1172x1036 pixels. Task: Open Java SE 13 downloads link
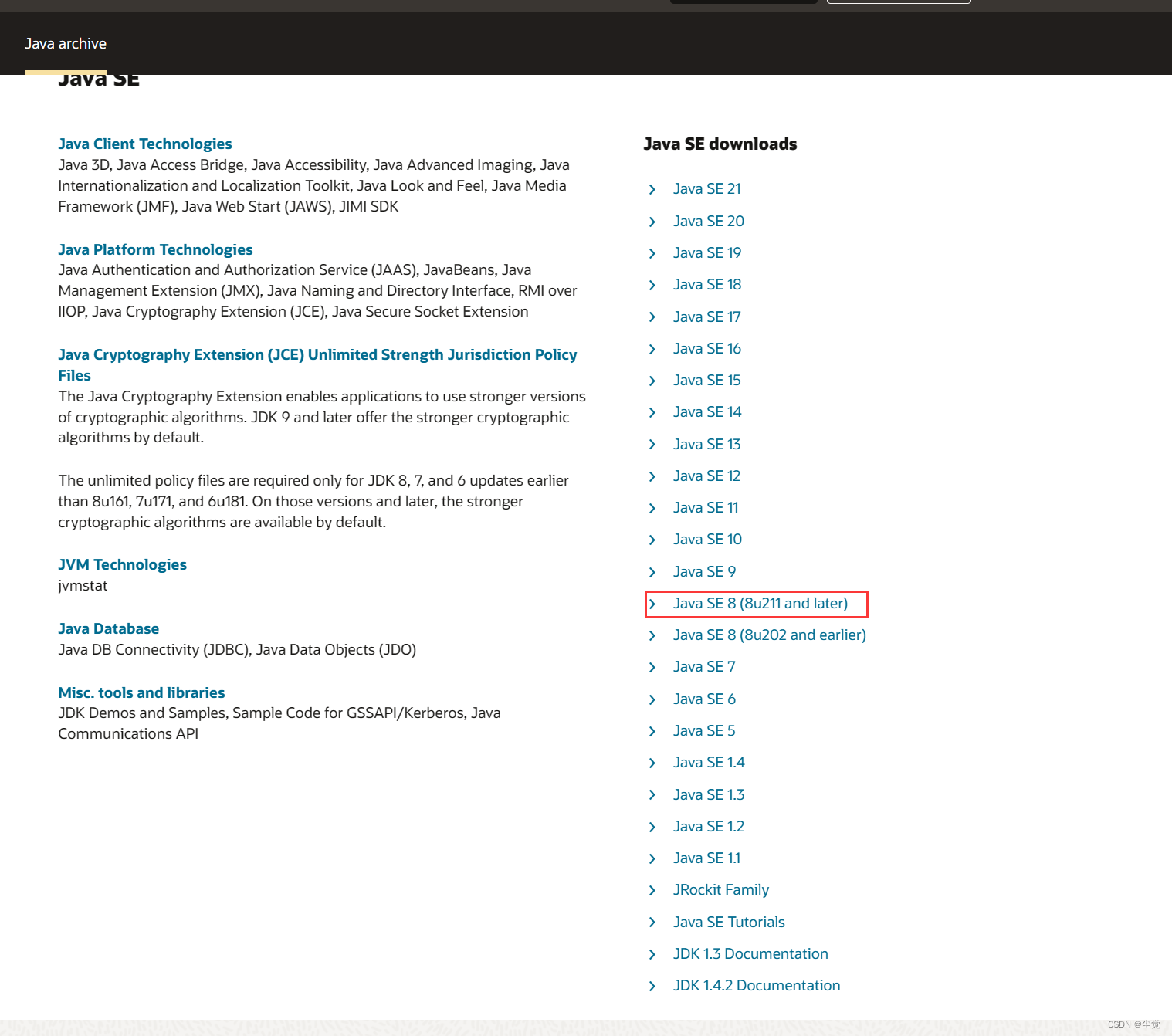tap(707, 444)
